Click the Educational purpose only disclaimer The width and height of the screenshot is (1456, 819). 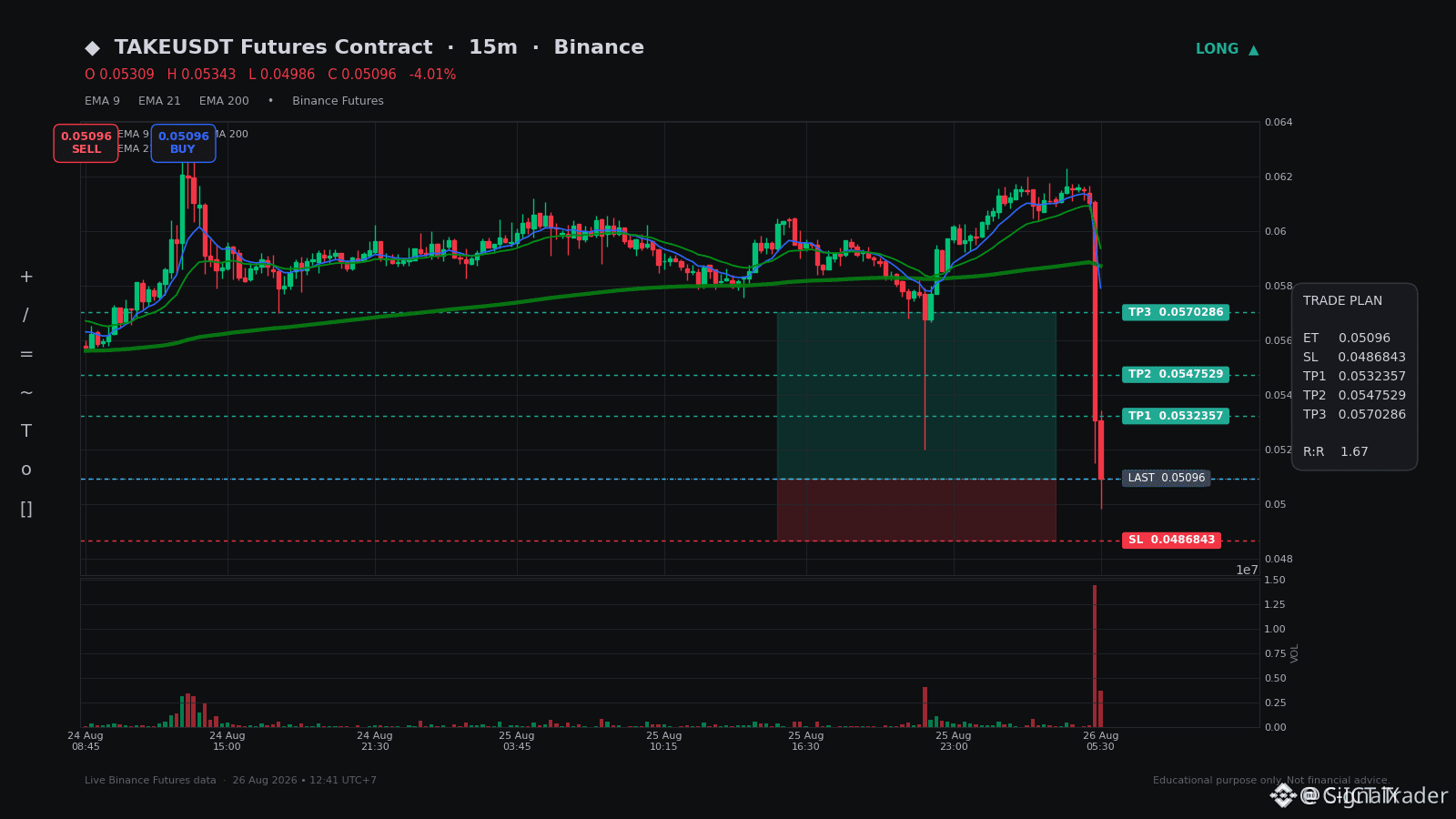(1271, 781)
